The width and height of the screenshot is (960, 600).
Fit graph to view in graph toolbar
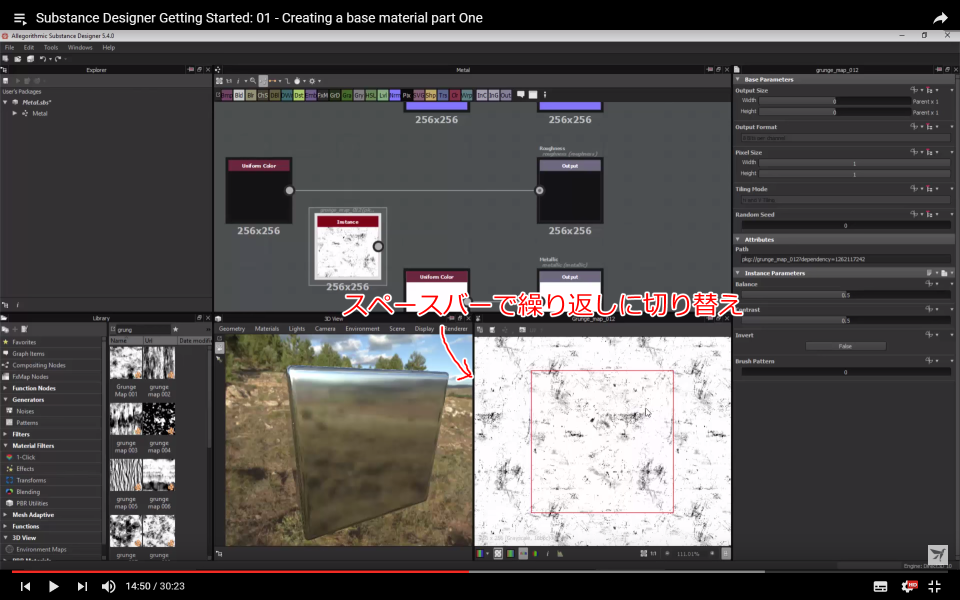pyautogui.click(x=219, y=81)
